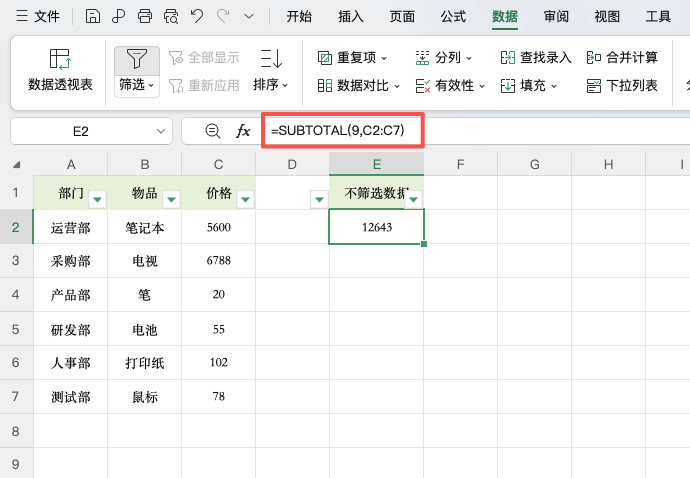Open the 文件 menu

pyautogui.click(x=38, y=17)
